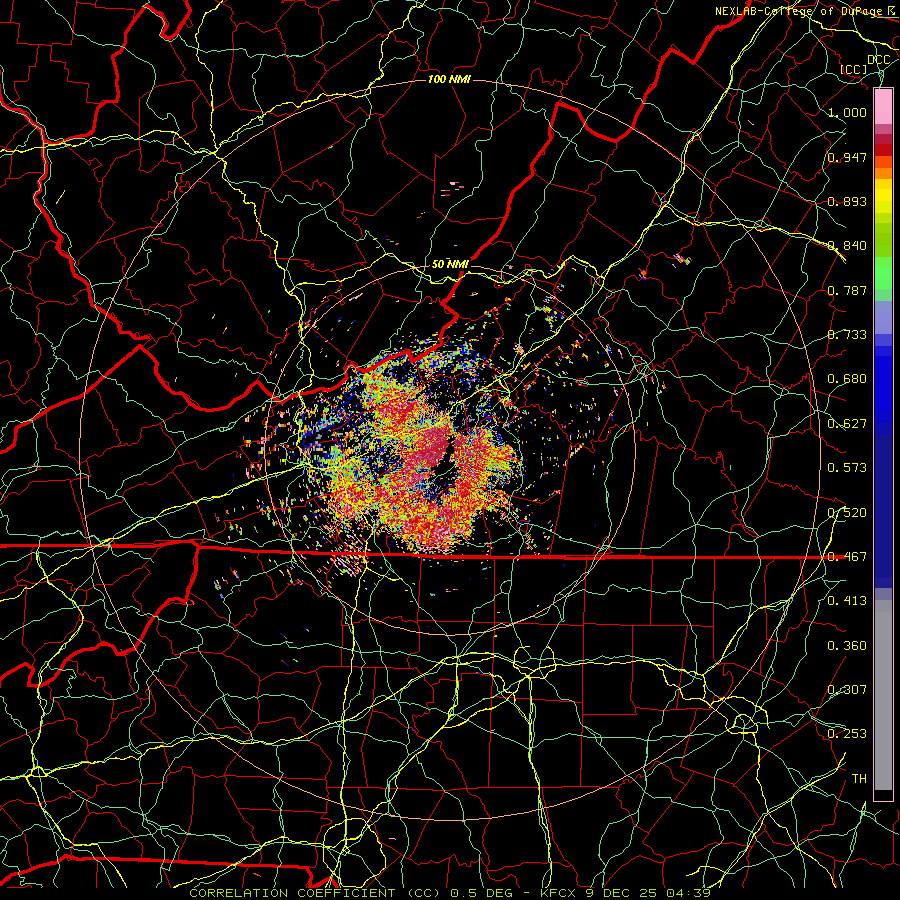Click the KFCX radar site identifier

pyautogui.click(x=560, y=893)
